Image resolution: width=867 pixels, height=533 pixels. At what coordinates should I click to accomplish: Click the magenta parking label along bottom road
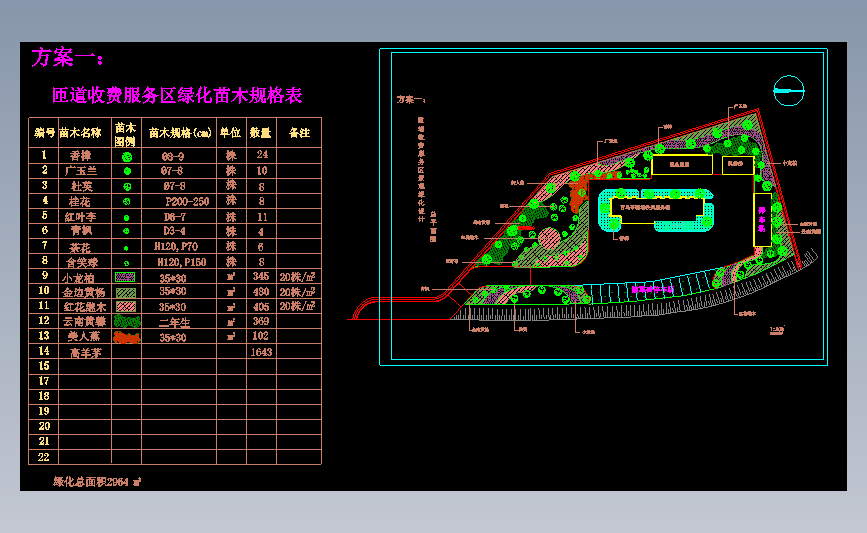point(653,289)
